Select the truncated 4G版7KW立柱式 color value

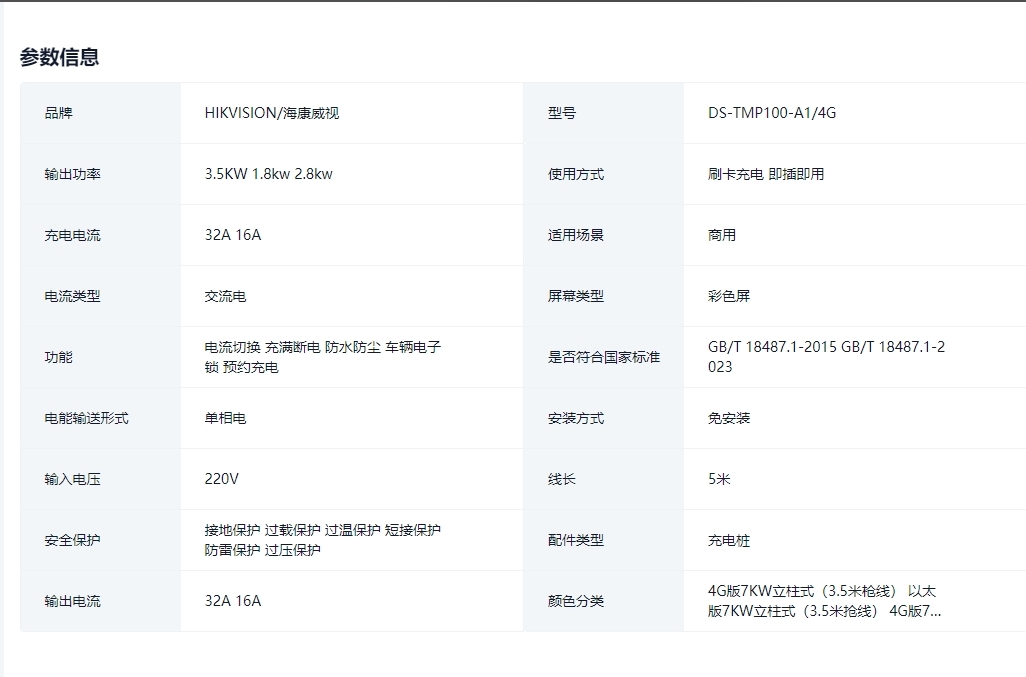824,601
